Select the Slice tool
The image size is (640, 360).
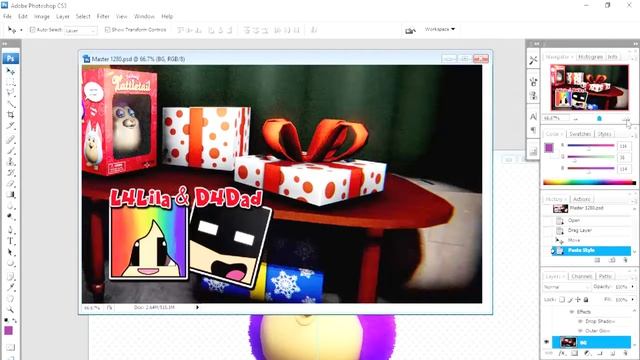pos(10,125)
